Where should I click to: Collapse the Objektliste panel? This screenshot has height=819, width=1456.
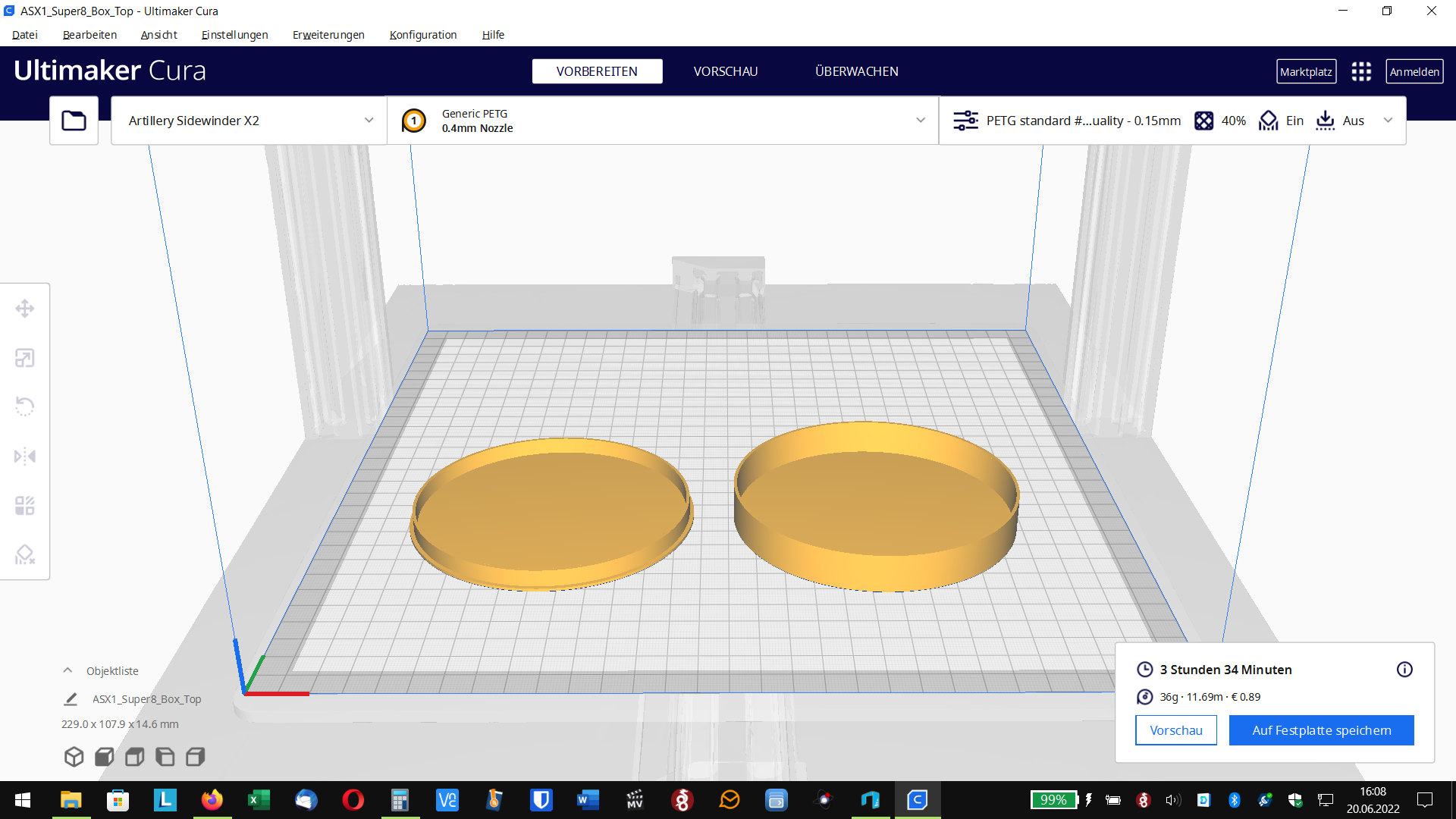67,671
